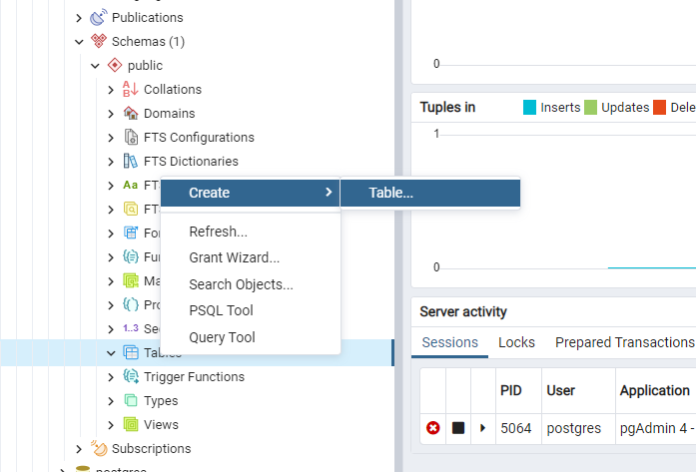This screenshot has height=472, width=696.
Task: Select Search Objects... menu entry
Action: click(x=250, y=284)
